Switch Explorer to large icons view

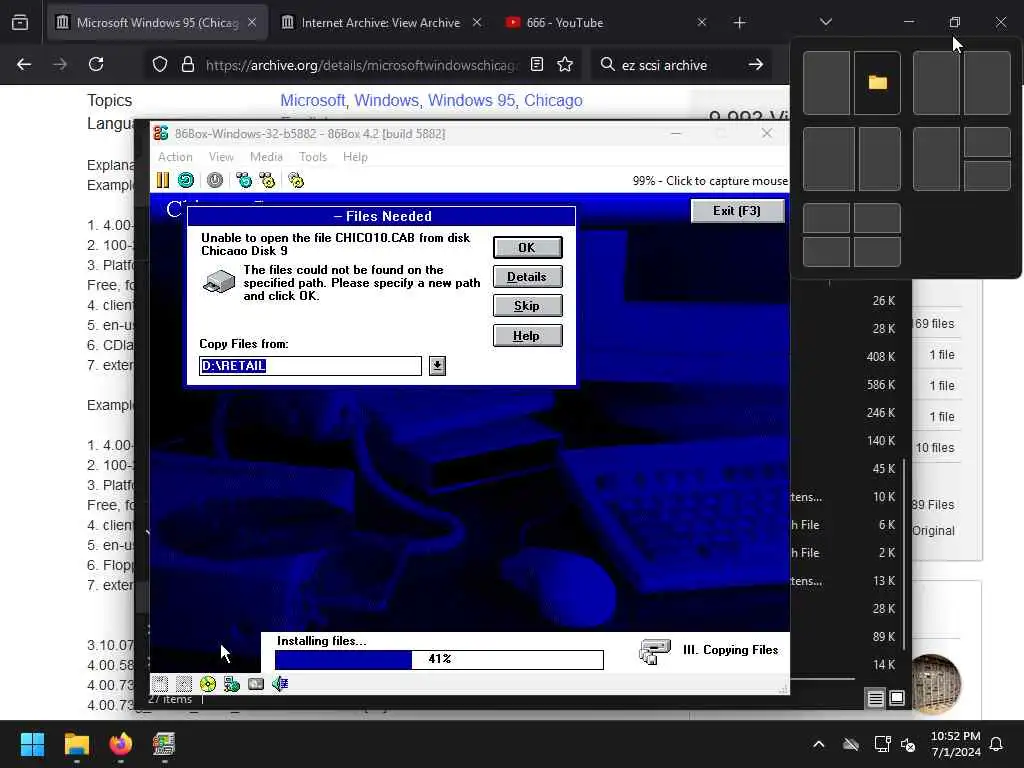(x=897, y=698)
